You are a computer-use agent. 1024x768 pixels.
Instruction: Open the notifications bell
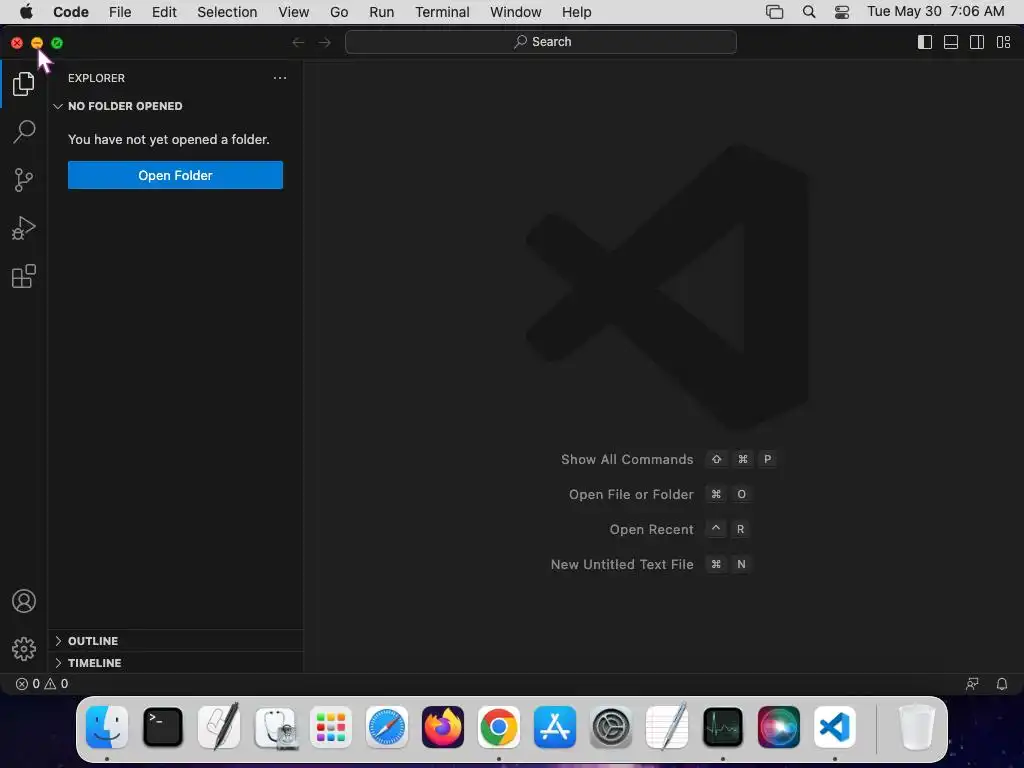click(1002, 684)
